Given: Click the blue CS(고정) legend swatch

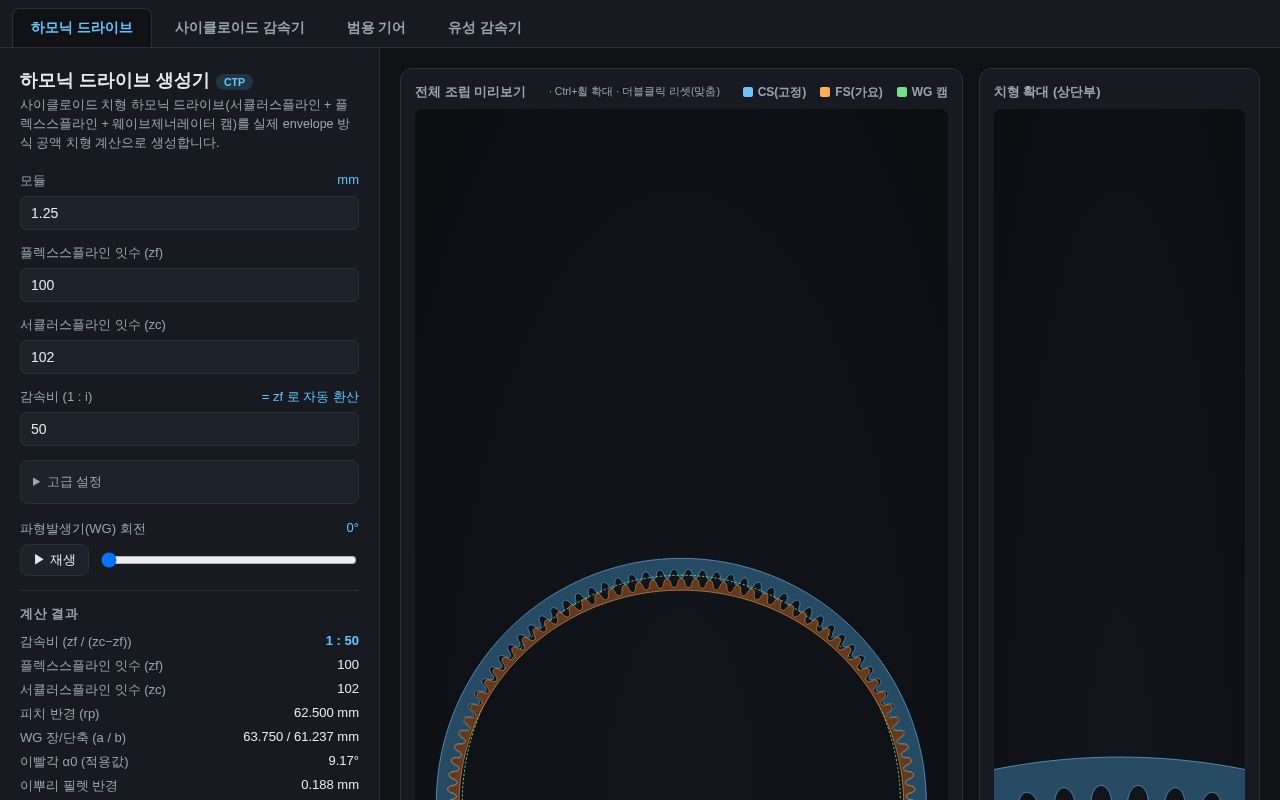Looking at the screenshot, I should (x=748, y=92).
